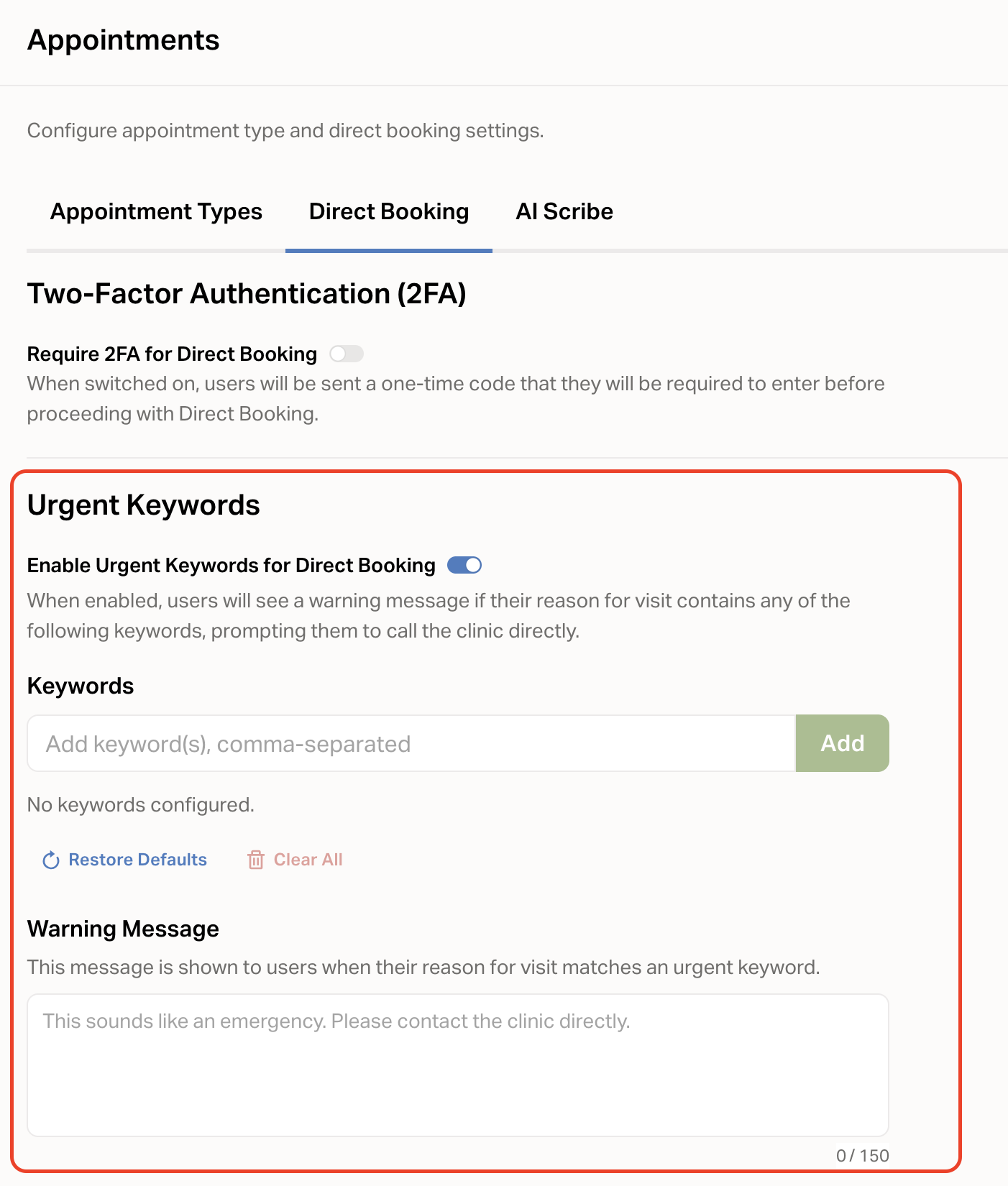Click the Warning Message label
Viewport: 1008px width, 1186px height.
click(123, 929)
